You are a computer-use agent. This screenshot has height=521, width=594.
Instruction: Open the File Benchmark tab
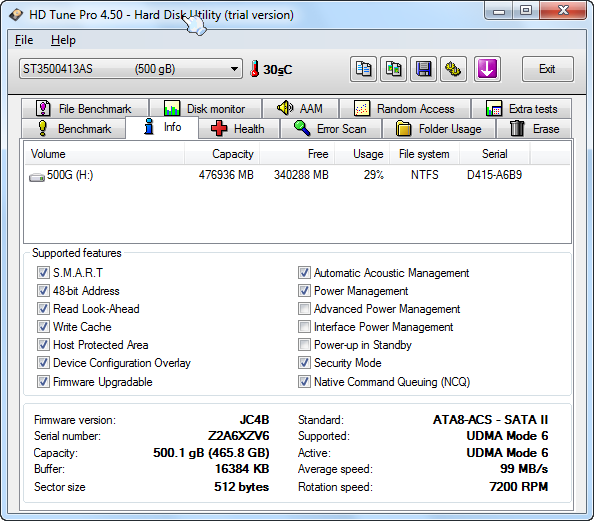(x=85, y=108)
